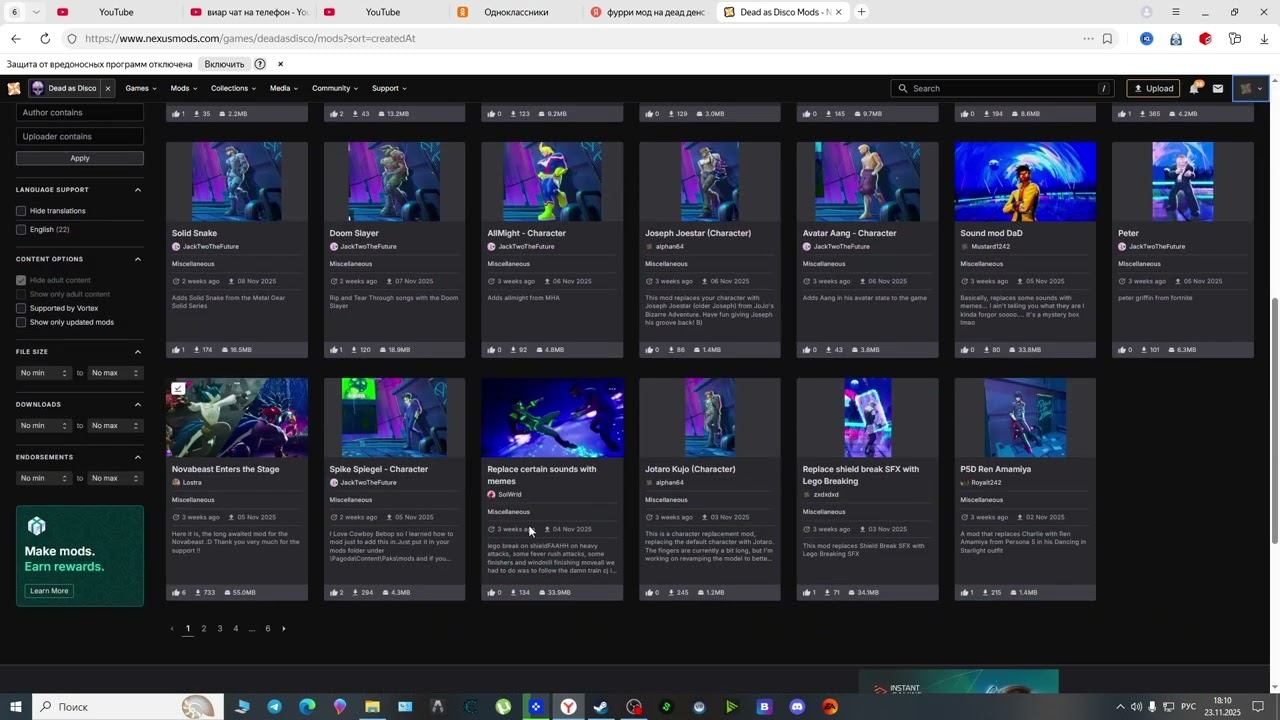Click the page vertical scrollbar thumb

coord(1274,420)
